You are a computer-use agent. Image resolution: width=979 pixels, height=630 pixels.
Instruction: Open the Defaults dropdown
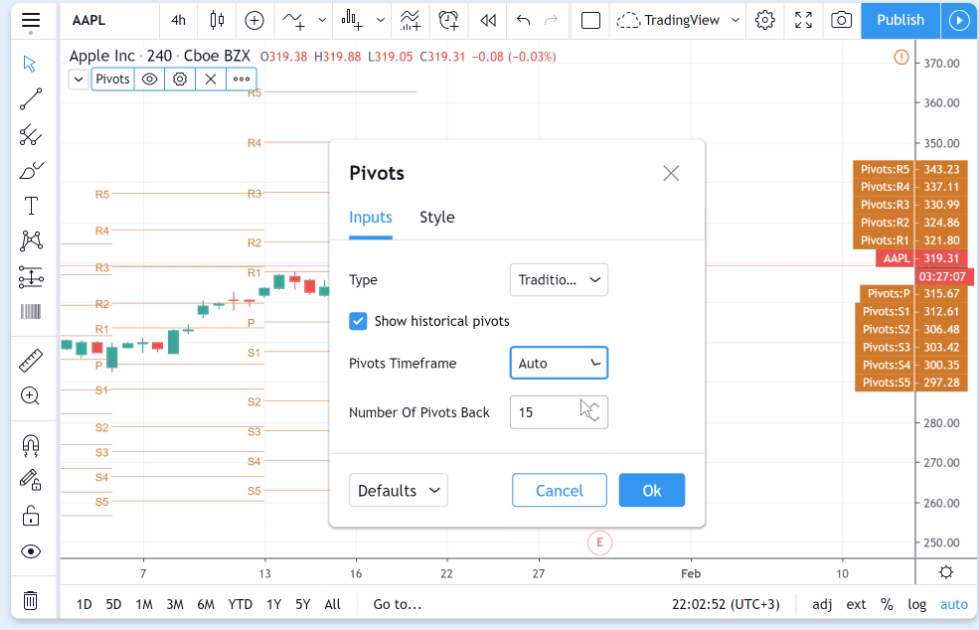click(x=398, y=490)
